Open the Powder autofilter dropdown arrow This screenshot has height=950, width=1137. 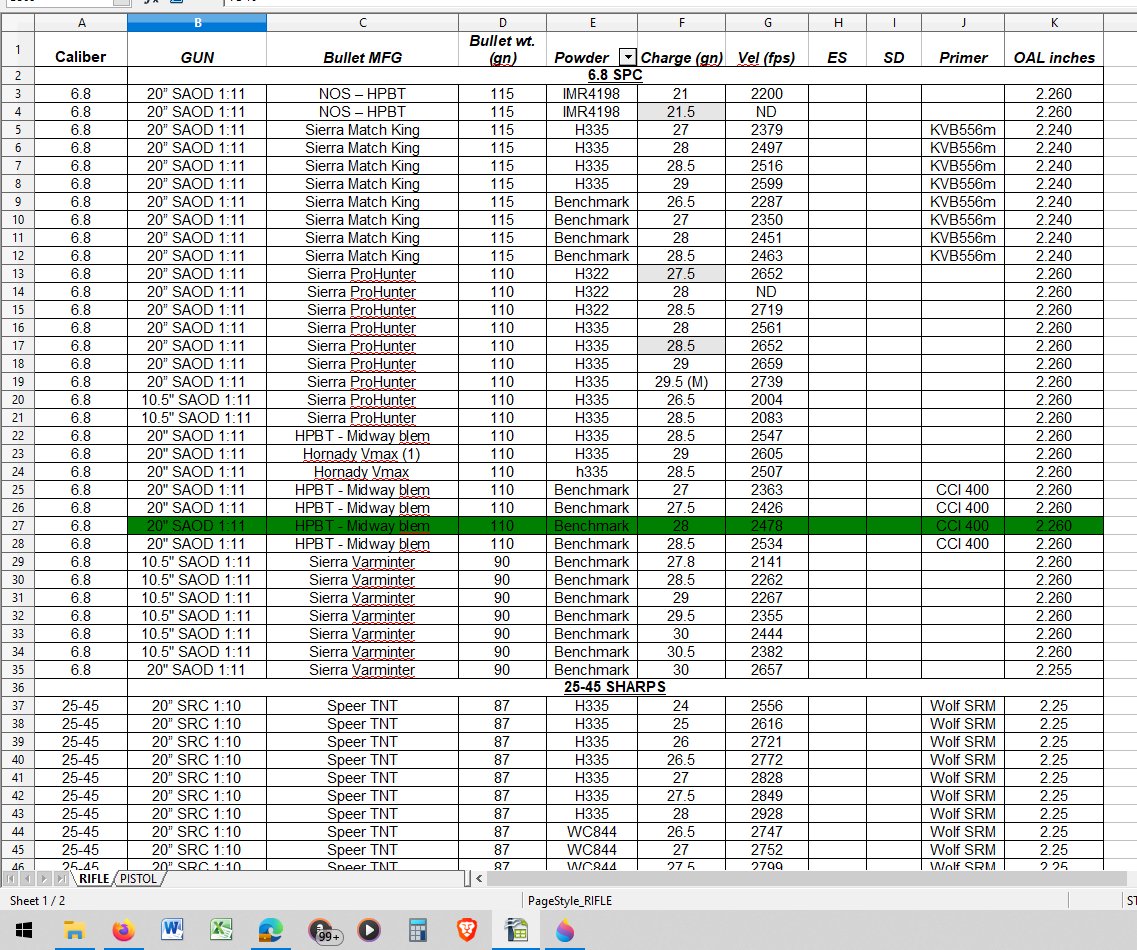[628, 57]
